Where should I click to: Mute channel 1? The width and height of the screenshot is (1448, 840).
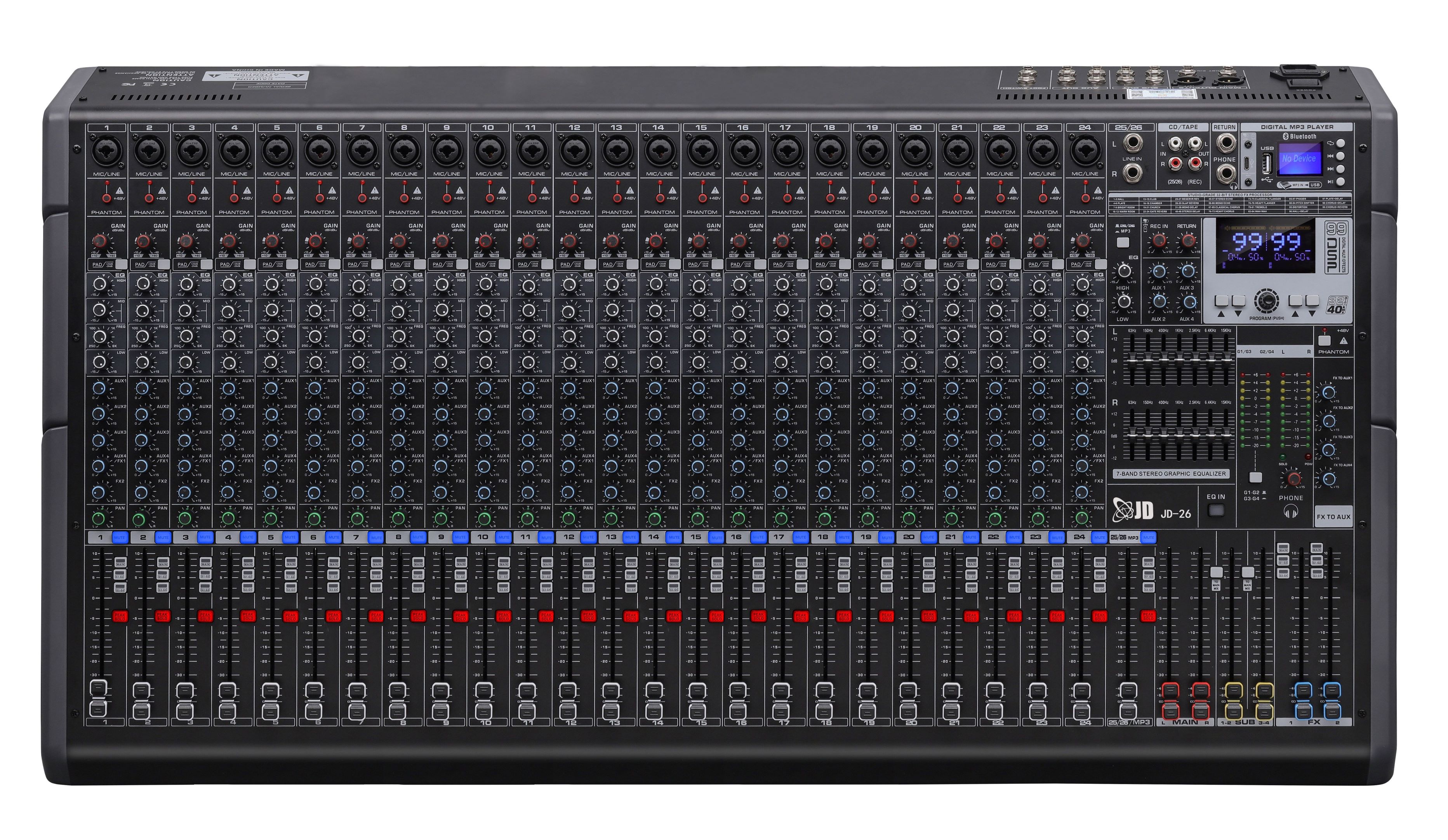[120, 537]
